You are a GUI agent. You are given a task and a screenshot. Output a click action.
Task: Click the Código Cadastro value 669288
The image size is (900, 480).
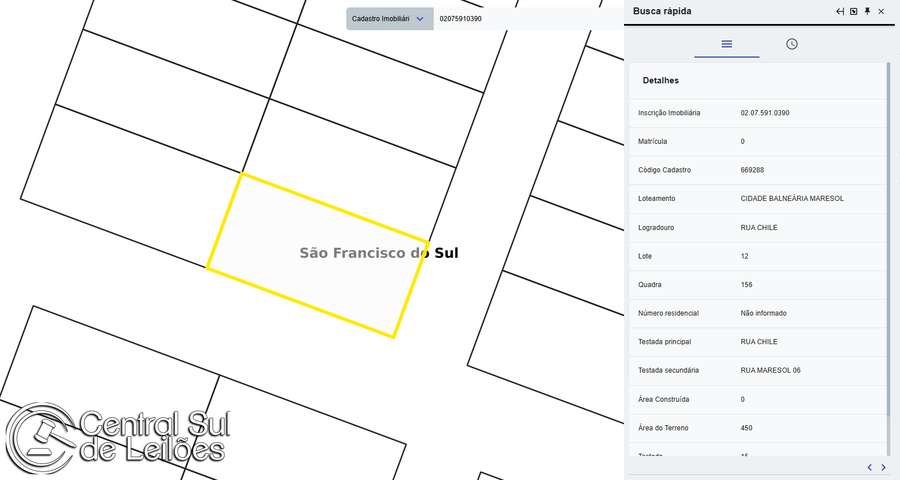tap(752, 170)
